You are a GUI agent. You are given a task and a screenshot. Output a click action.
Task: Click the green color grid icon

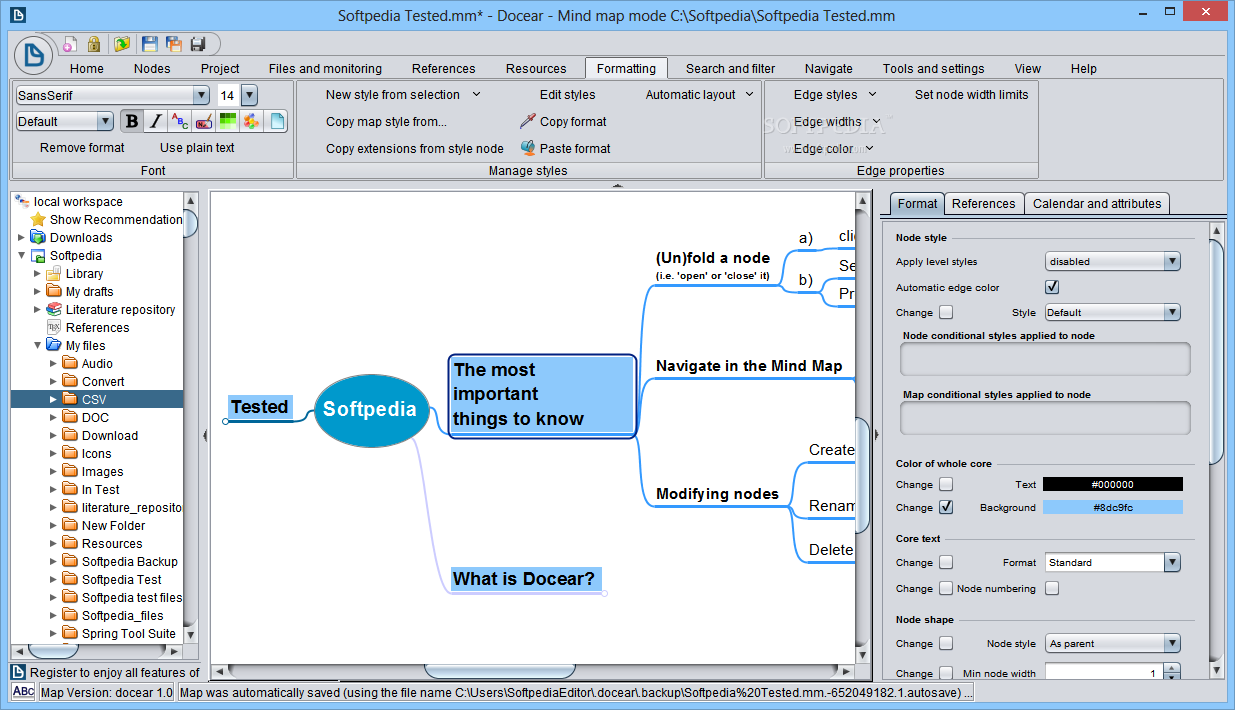click(228, 121)
